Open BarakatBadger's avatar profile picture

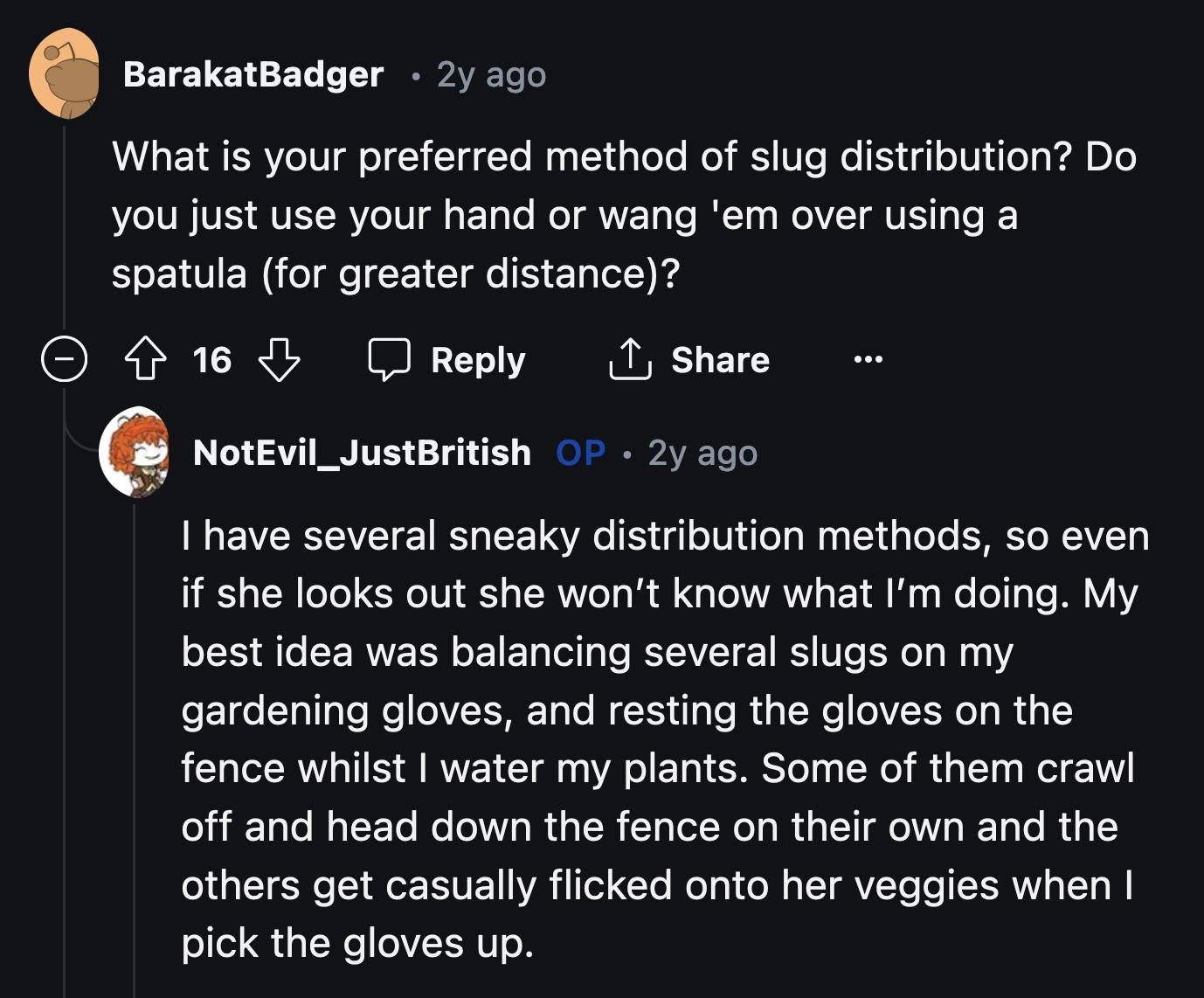[x=65, y=73]
